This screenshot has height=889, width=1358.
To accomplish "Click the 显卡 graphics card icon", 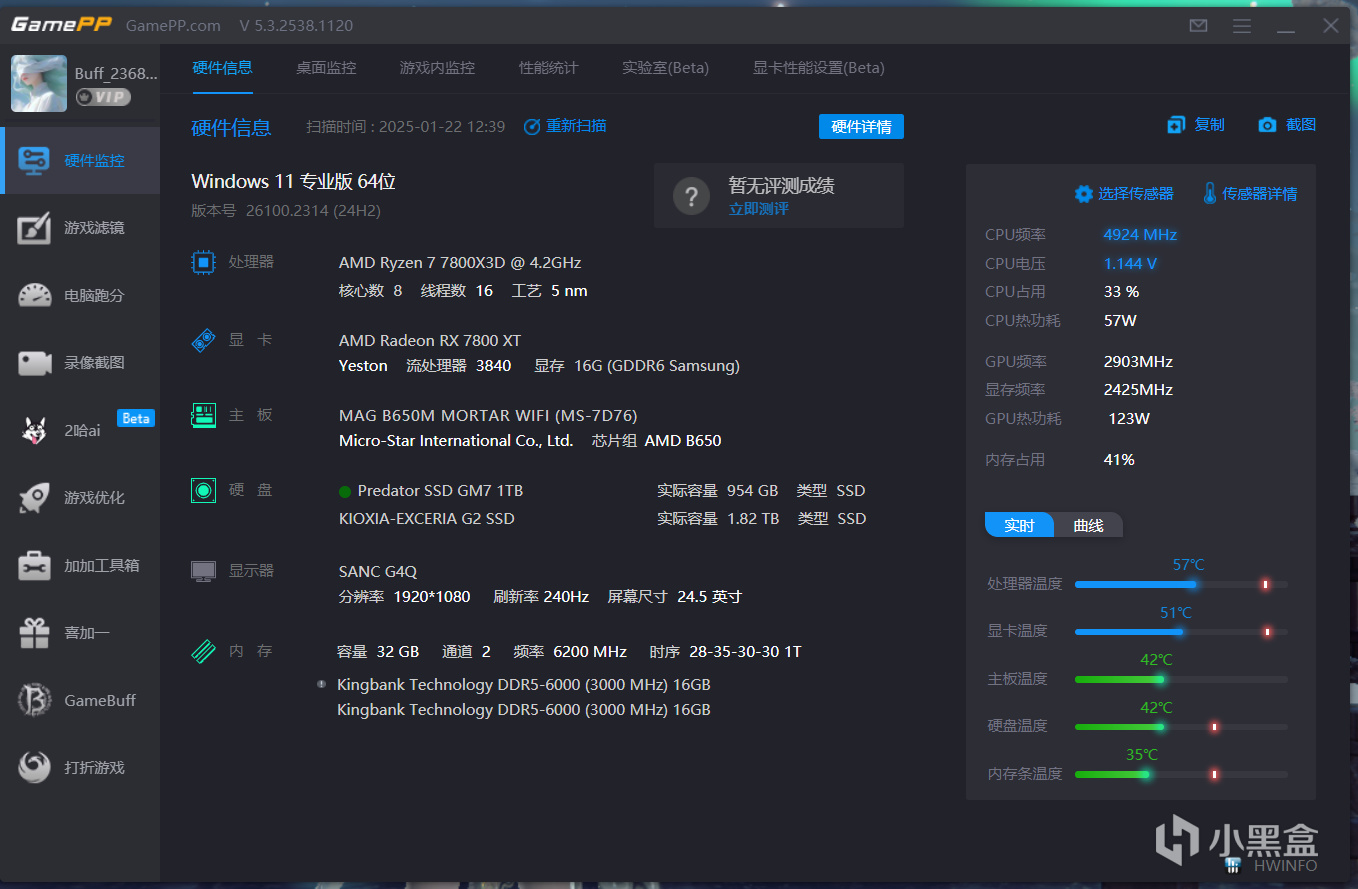I will [203, 340].
